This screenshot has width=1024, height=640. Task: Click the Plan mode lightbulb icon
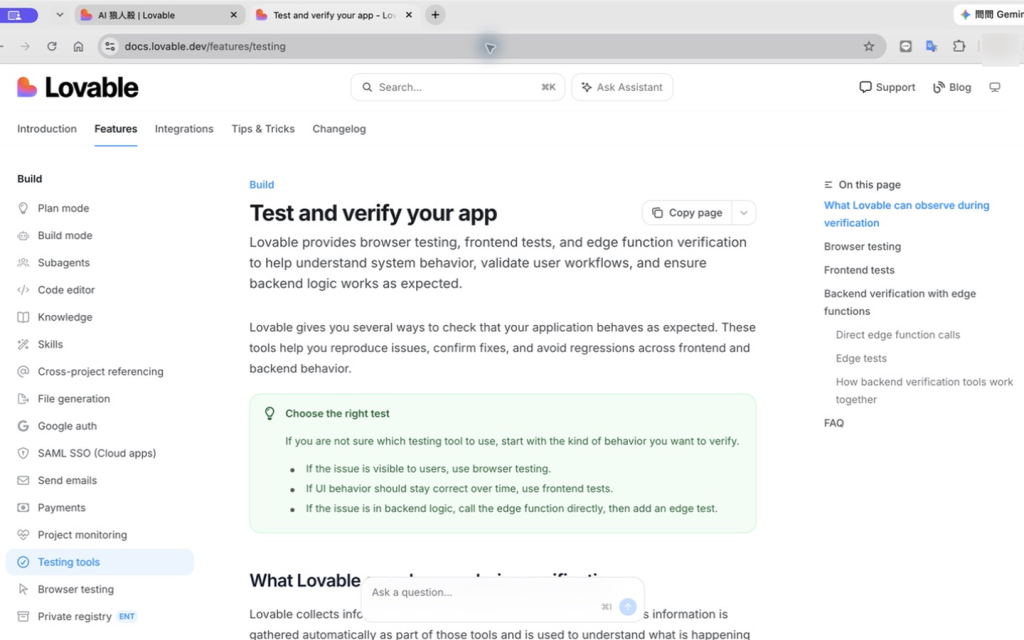click(23, 208)
